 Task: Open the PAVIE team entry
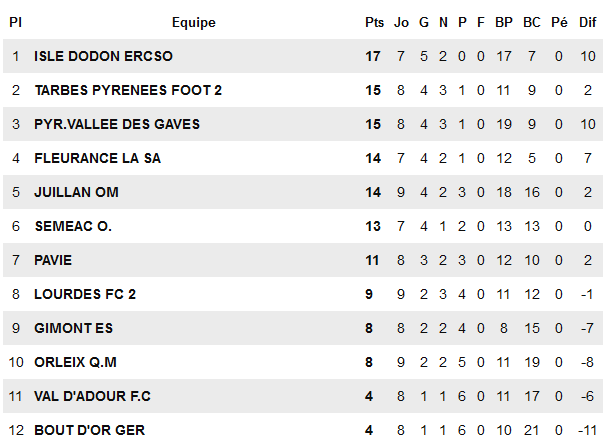[53, 260]
